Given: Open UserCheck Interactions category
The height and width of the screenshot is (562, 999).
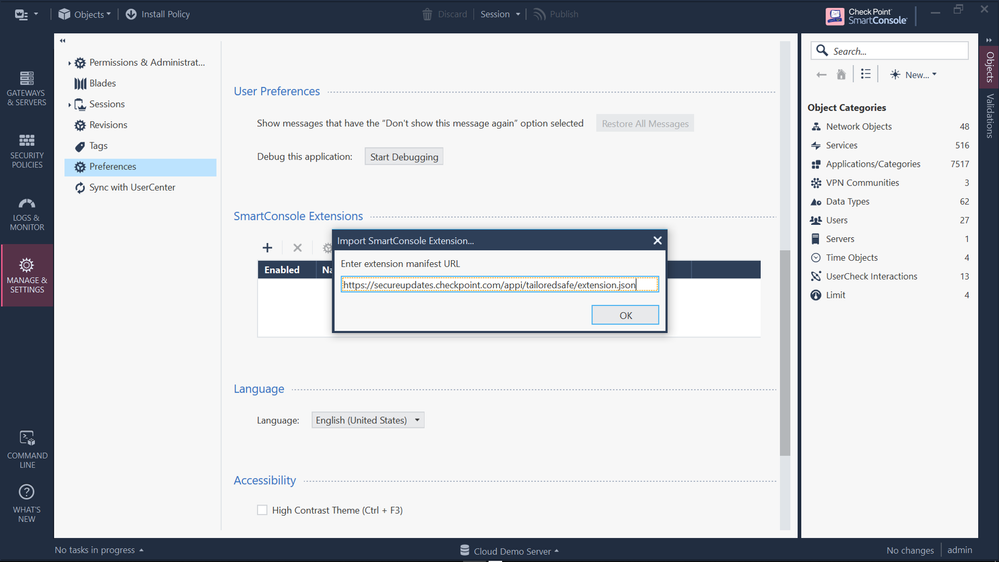Looking at the screenshot, I should coord(889,277).
